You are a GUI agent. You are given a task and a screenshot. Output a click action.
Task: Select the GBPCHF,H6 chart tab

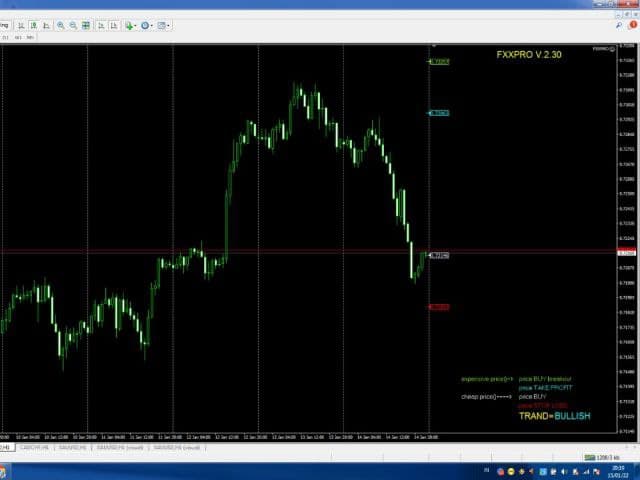point(34,447)
